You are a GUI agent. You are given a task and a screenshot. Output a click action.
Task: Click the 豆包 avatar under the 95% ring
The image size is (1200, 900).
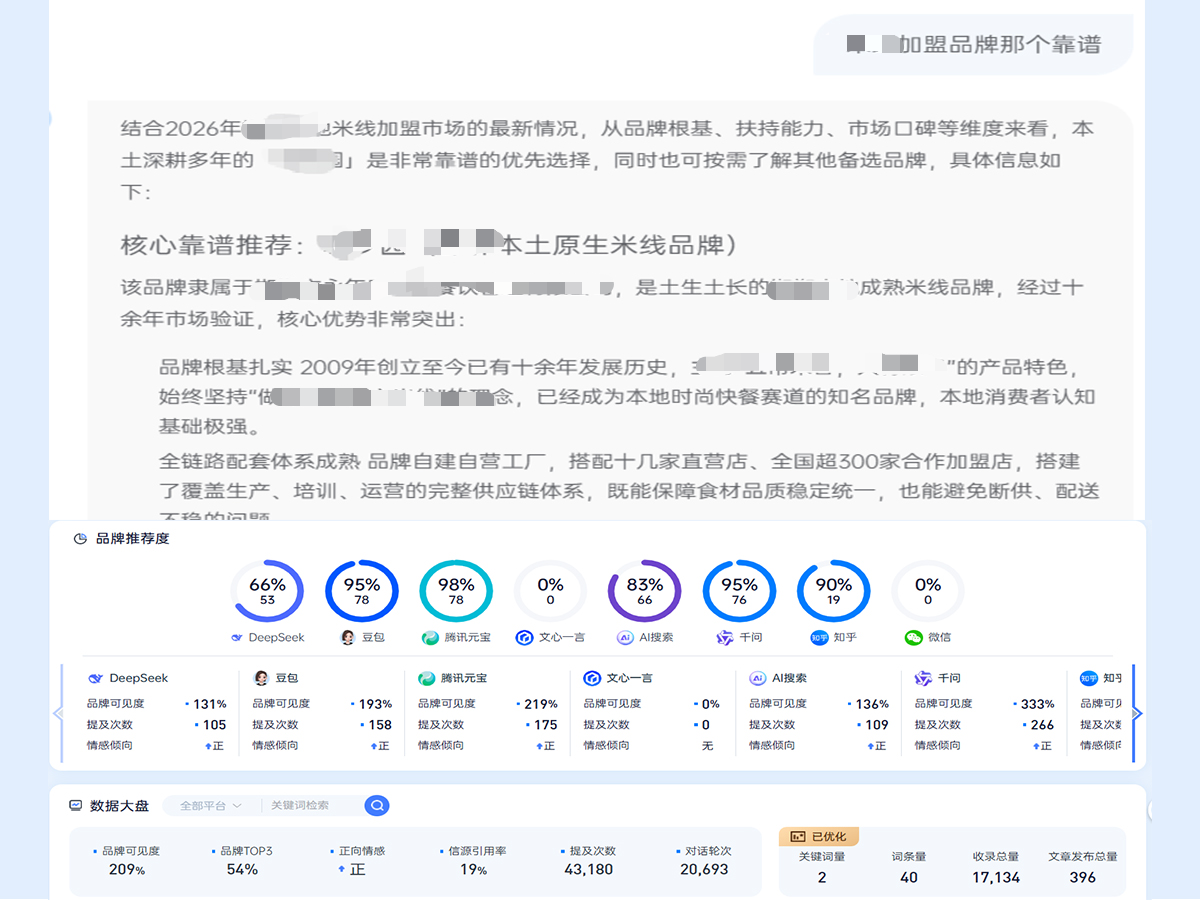[x=348, y=637]
